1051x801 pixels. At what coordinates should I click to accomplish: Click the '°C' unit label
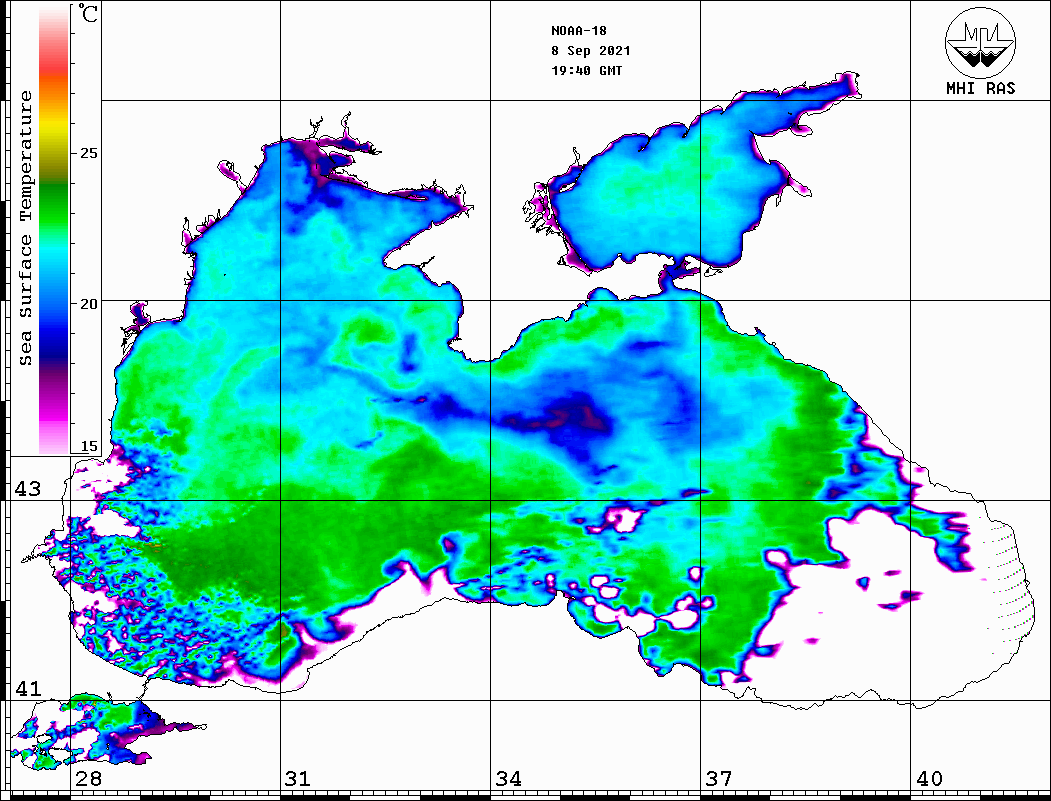(88, 13)
